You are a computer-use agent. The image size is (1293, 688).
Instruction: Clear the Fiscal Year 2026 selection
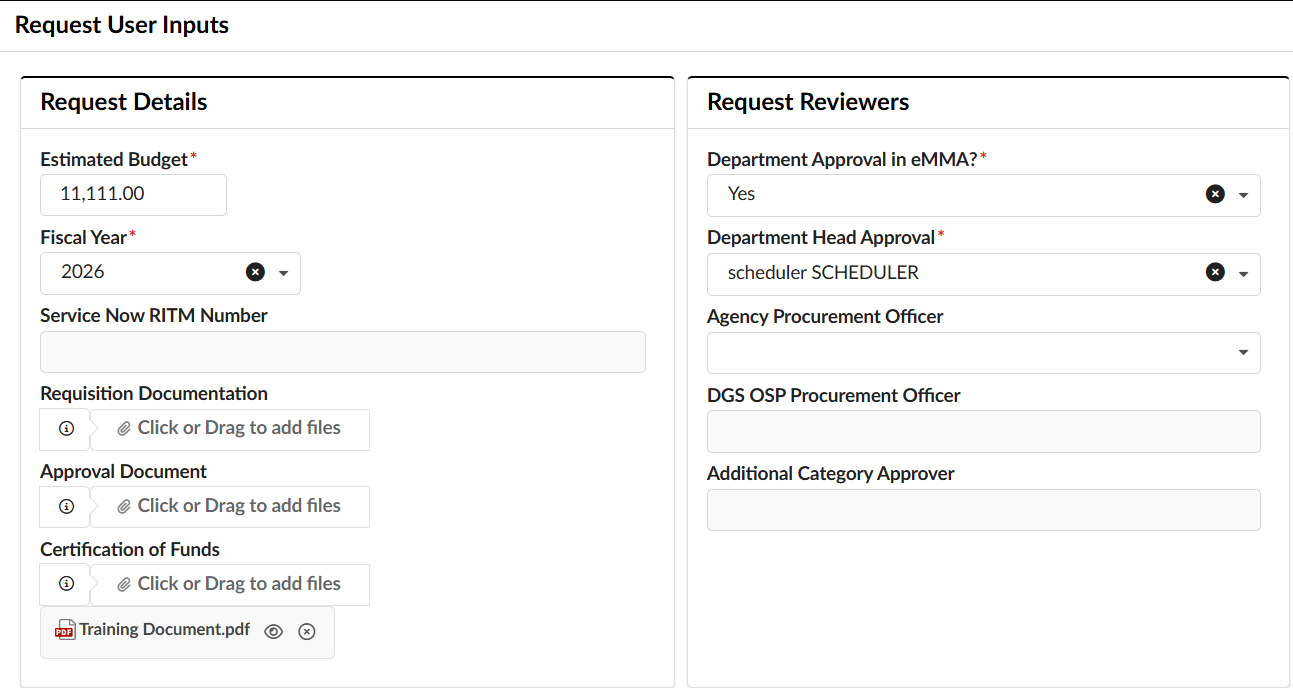pos(255,272)
